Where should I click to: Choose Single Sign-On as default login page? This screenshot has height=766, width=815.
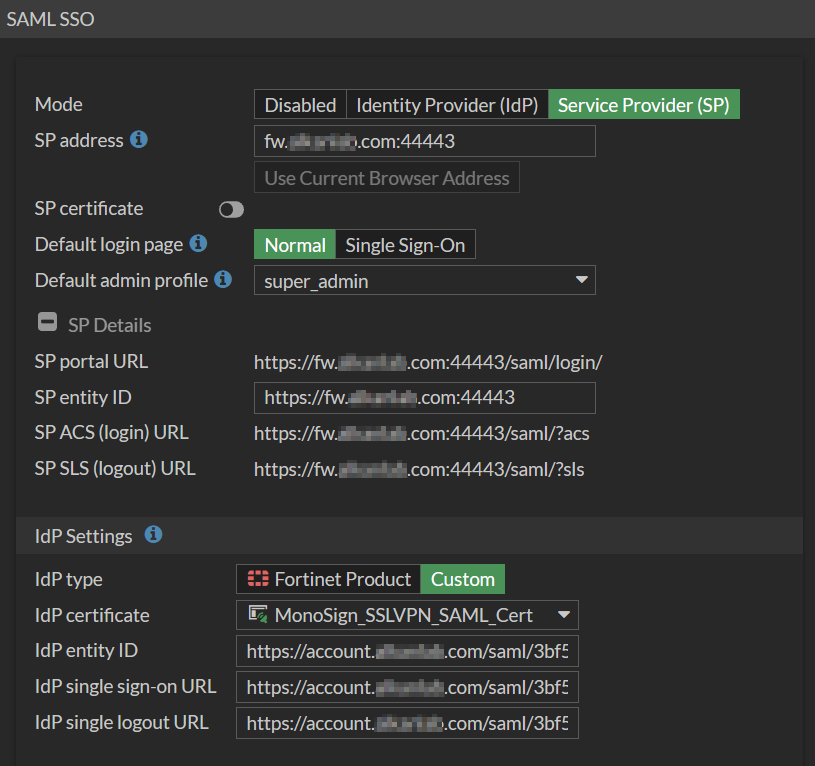(x=405, y=245)
